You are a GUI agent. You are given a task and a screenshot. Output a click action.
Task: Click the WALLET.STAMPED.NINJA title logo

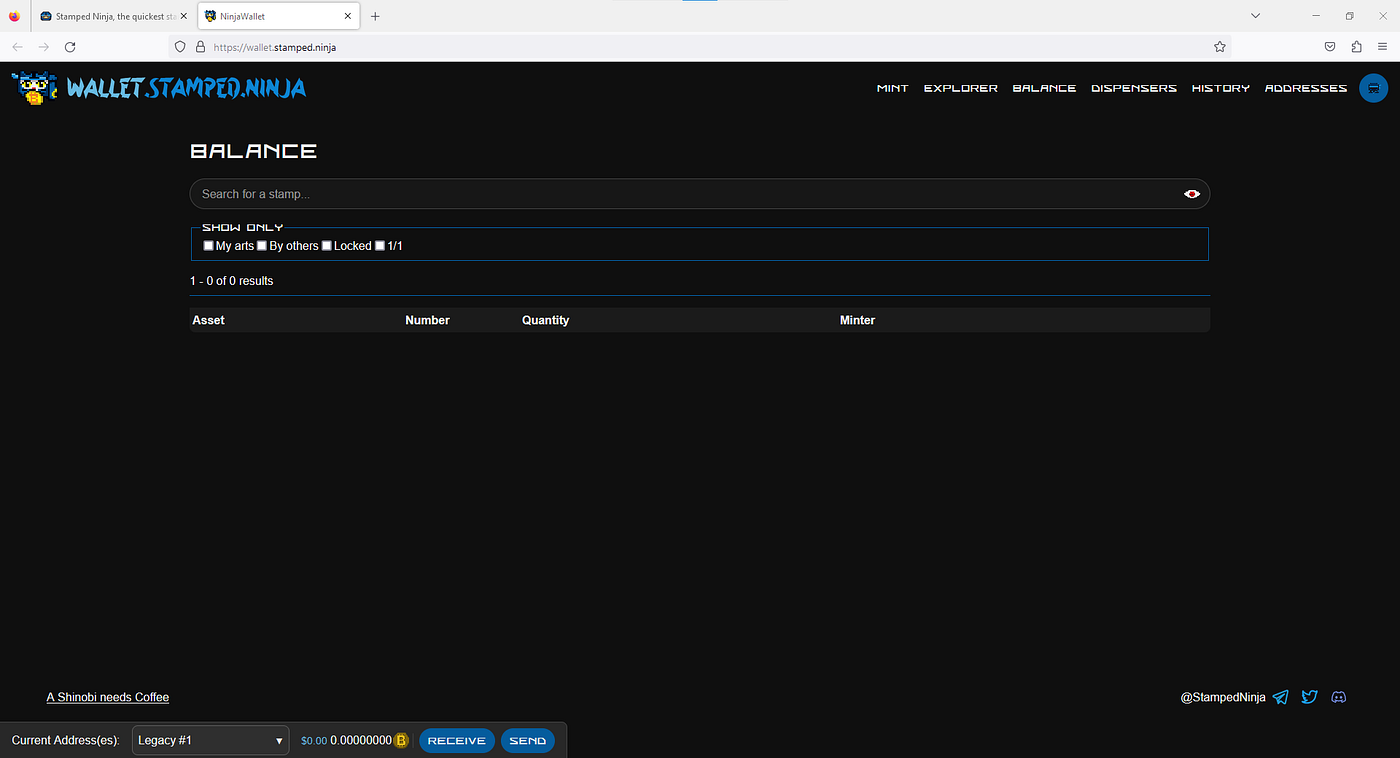coord(186,88)
